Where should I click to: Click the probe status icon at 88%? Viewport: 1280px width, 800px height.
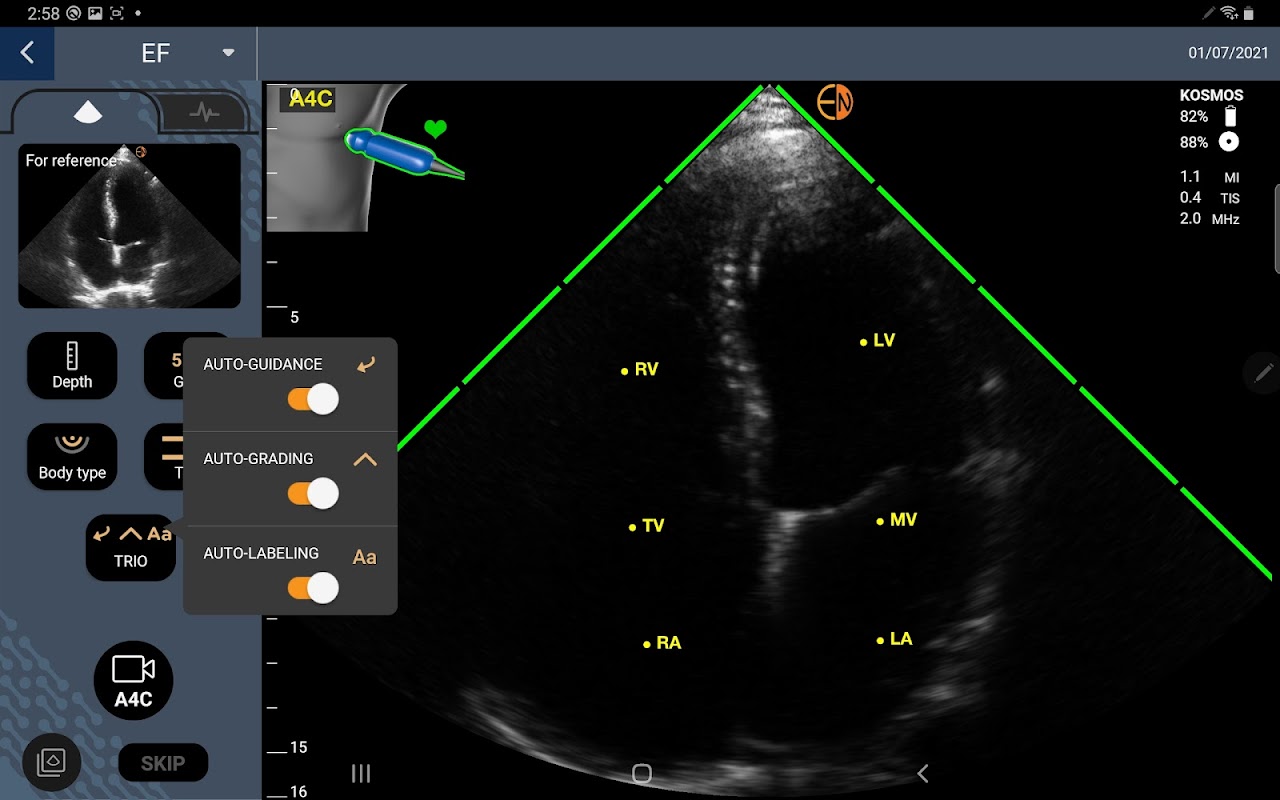1230,142
